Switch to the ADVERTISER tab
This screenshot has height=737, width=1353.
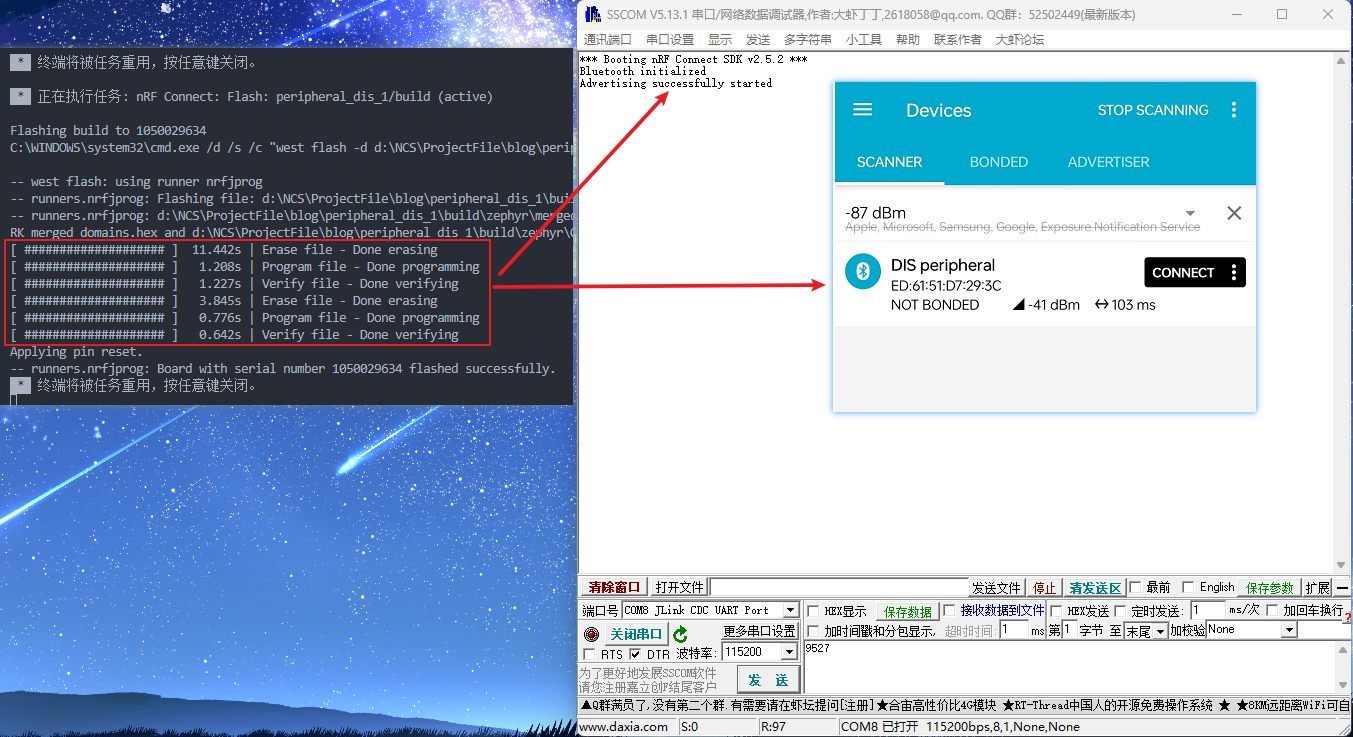tap(1108, 162)
